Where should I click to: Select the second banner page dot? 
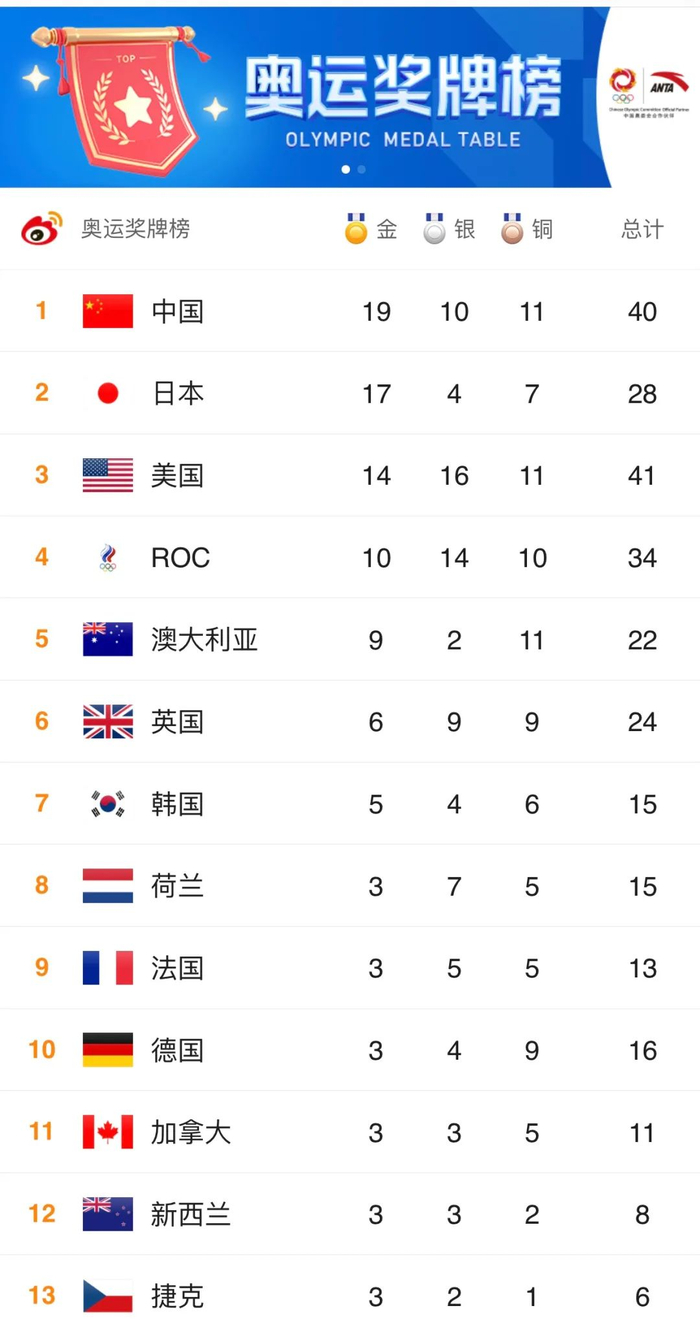point(361,169)
